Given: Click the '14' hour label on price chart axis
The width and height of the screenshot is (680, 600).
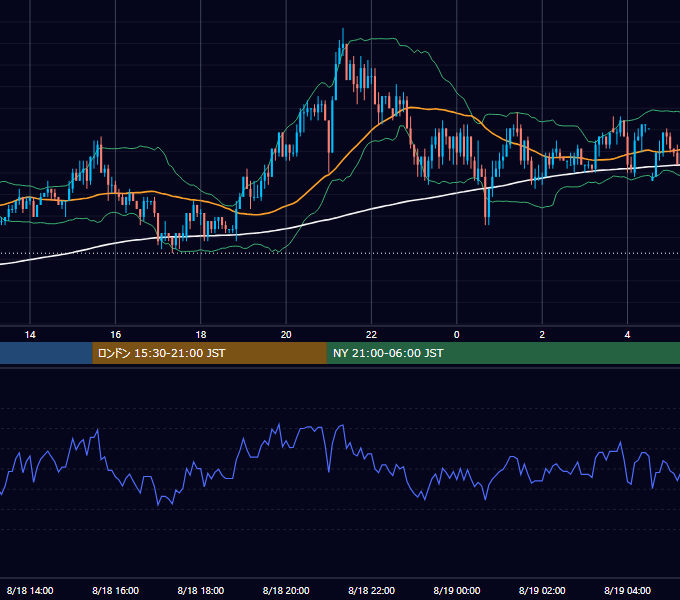Looking at the screenshot, I should pyautogui.click(x=30, y=335).
